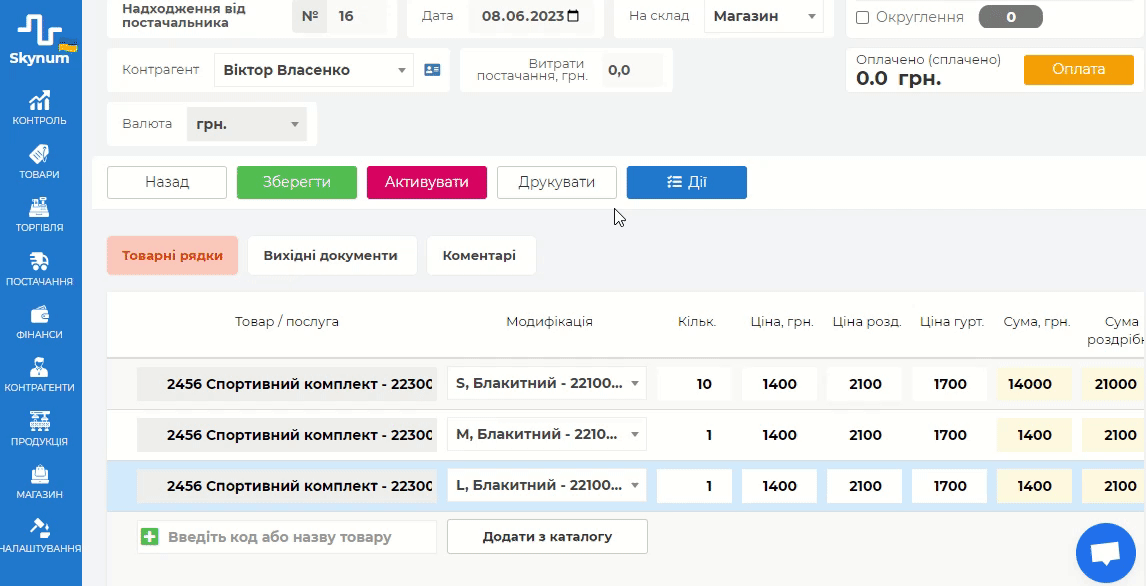Click the rounding value pill 0
1146x586 pixels.
1010,18
